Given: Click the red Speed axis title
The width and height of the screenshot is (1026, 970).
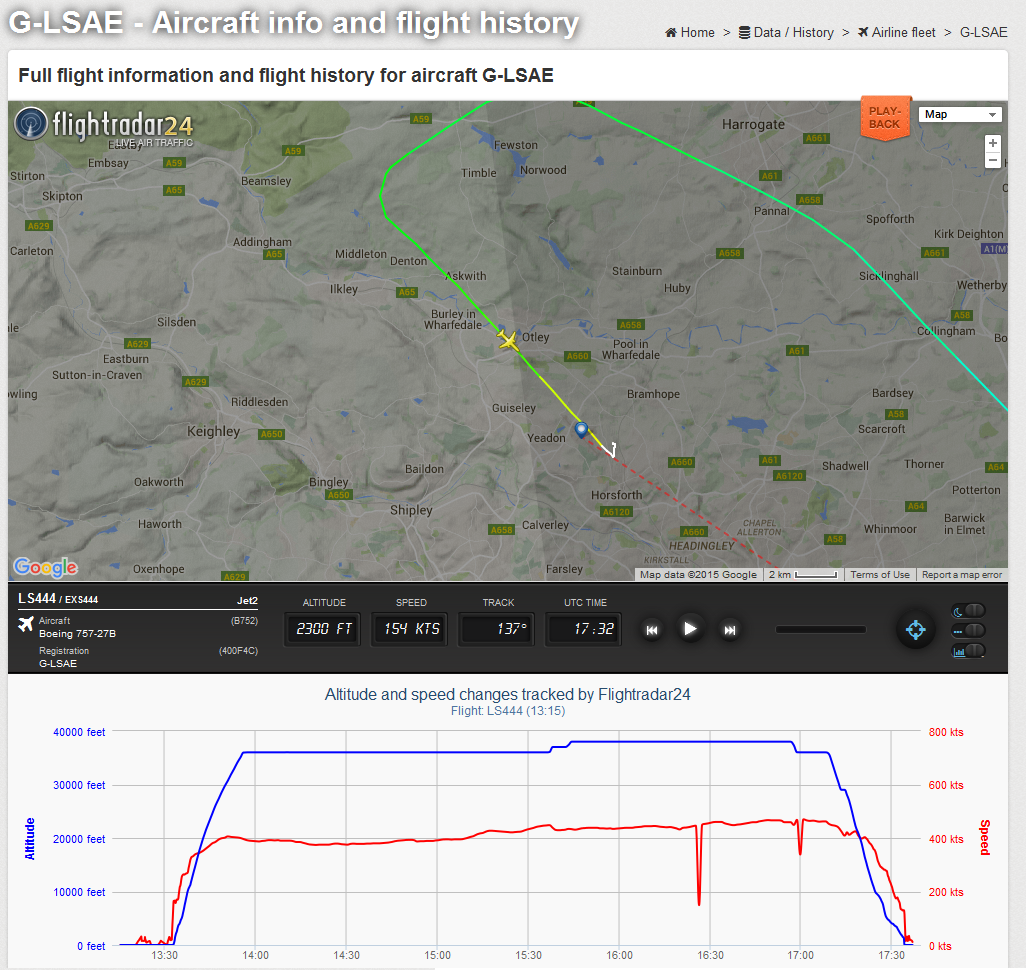Looking at the screenshot, I should tap(984, 837).
